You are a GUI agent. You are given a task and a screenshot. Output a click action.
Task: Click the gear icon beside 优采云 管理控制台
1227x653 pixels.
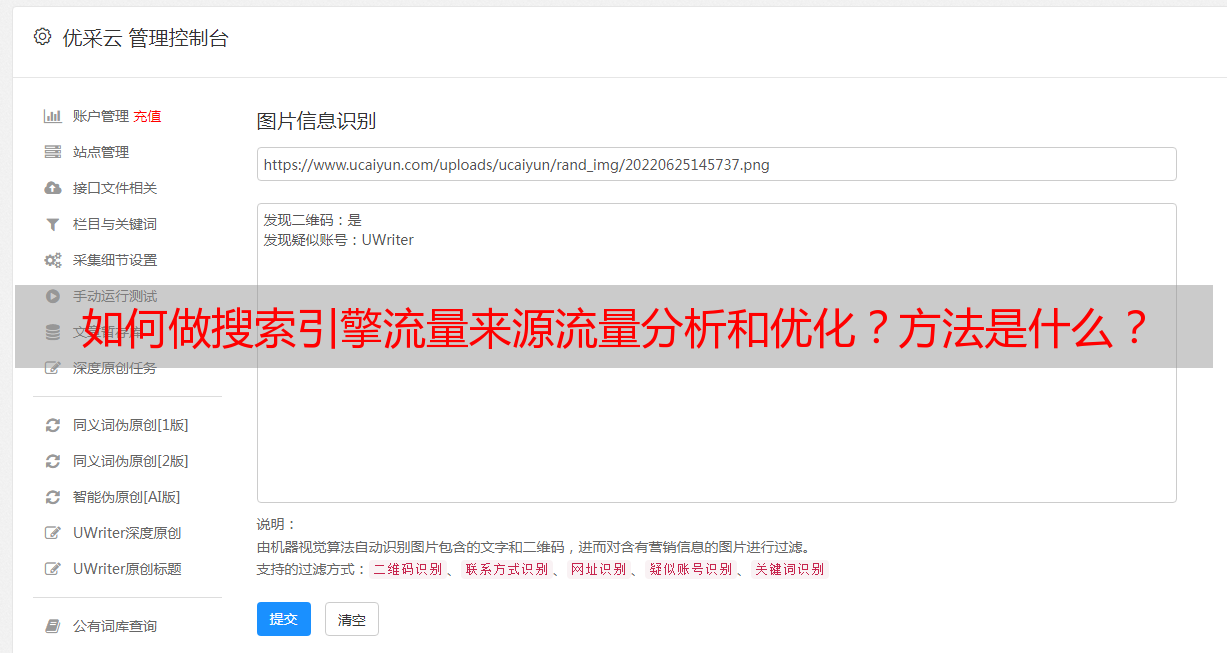42,37
